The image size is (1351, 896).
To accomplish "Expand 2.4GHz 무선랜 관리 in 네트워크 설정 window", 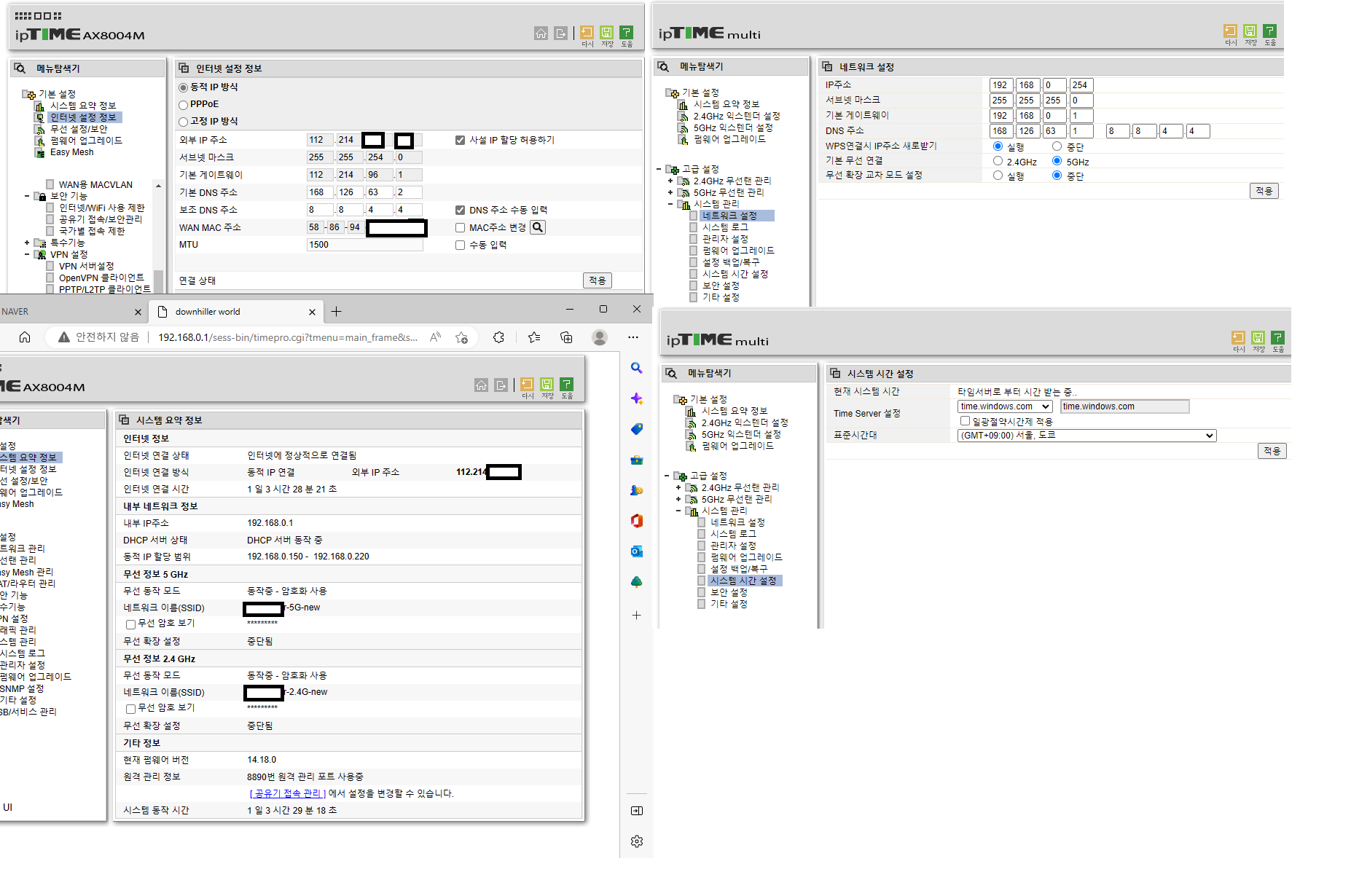I will [x=670, y=181].
